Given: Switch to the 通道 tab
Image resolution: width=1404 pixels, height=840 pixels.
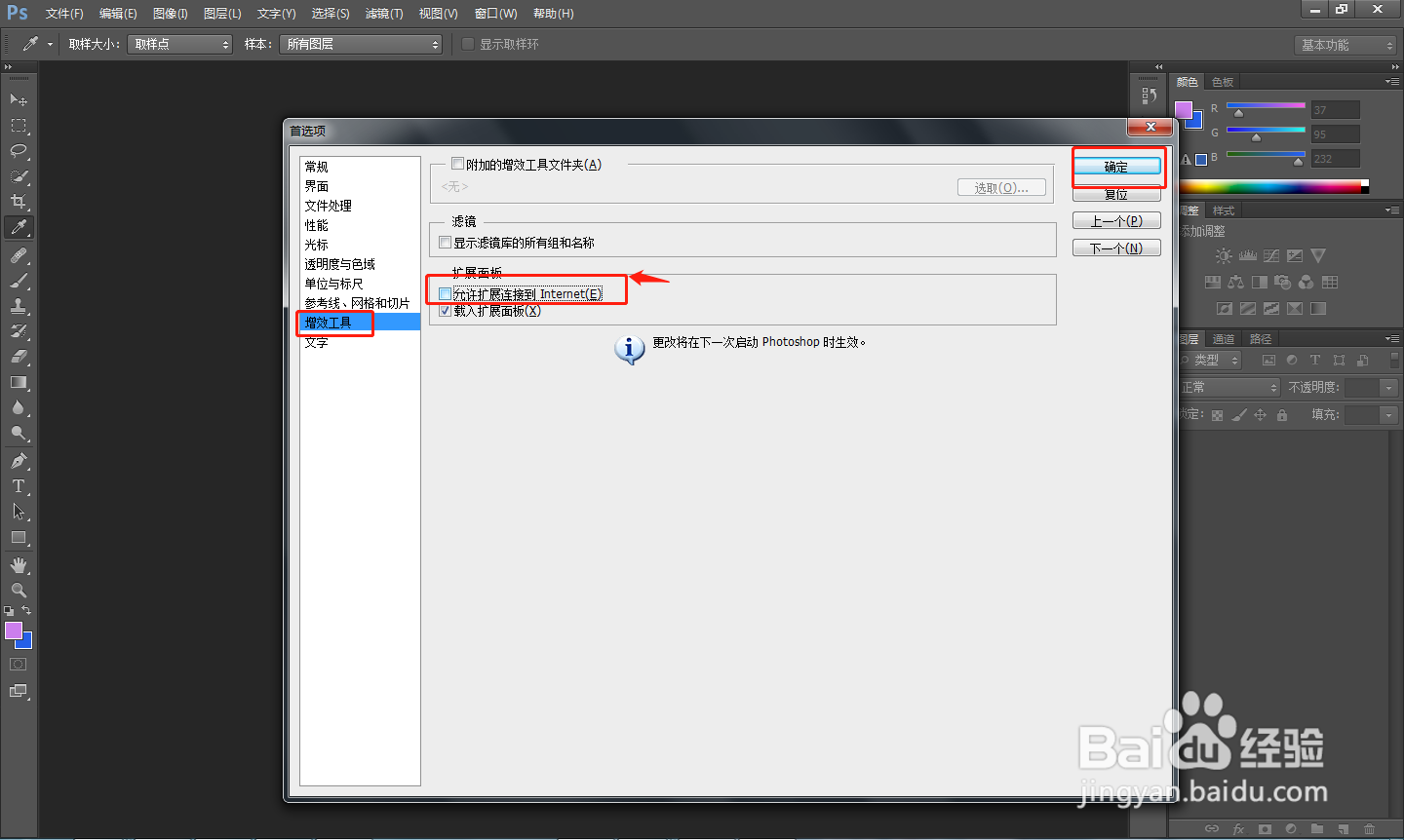Looking at the screenshot, I should click(1224, 339).
